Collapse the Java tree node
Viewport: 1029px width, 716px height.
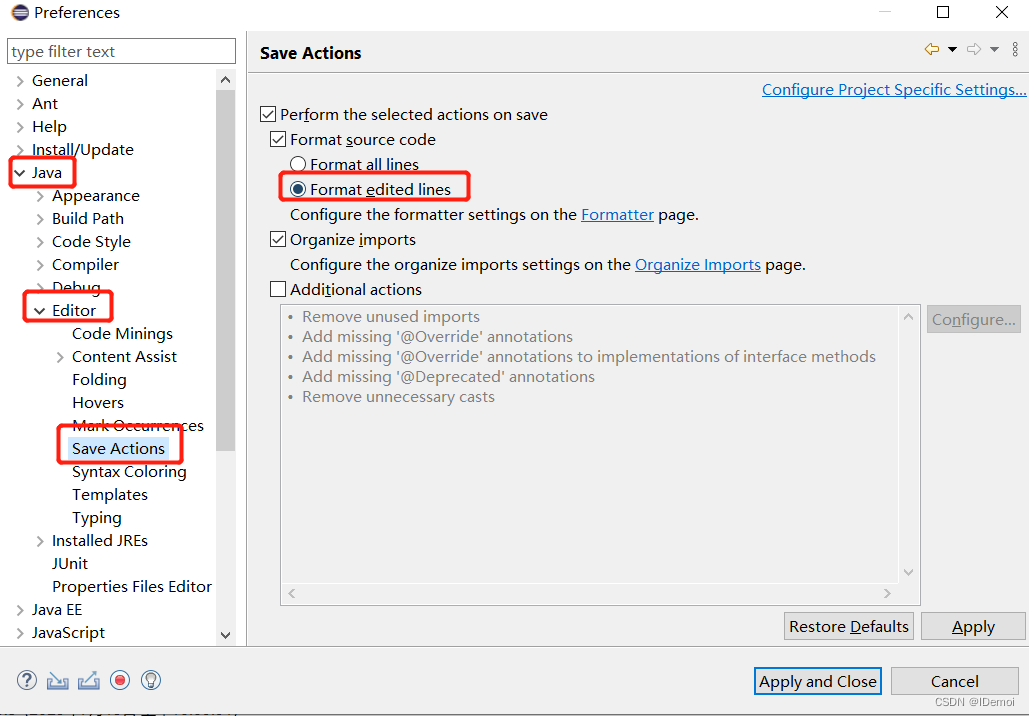click(20, 172)
